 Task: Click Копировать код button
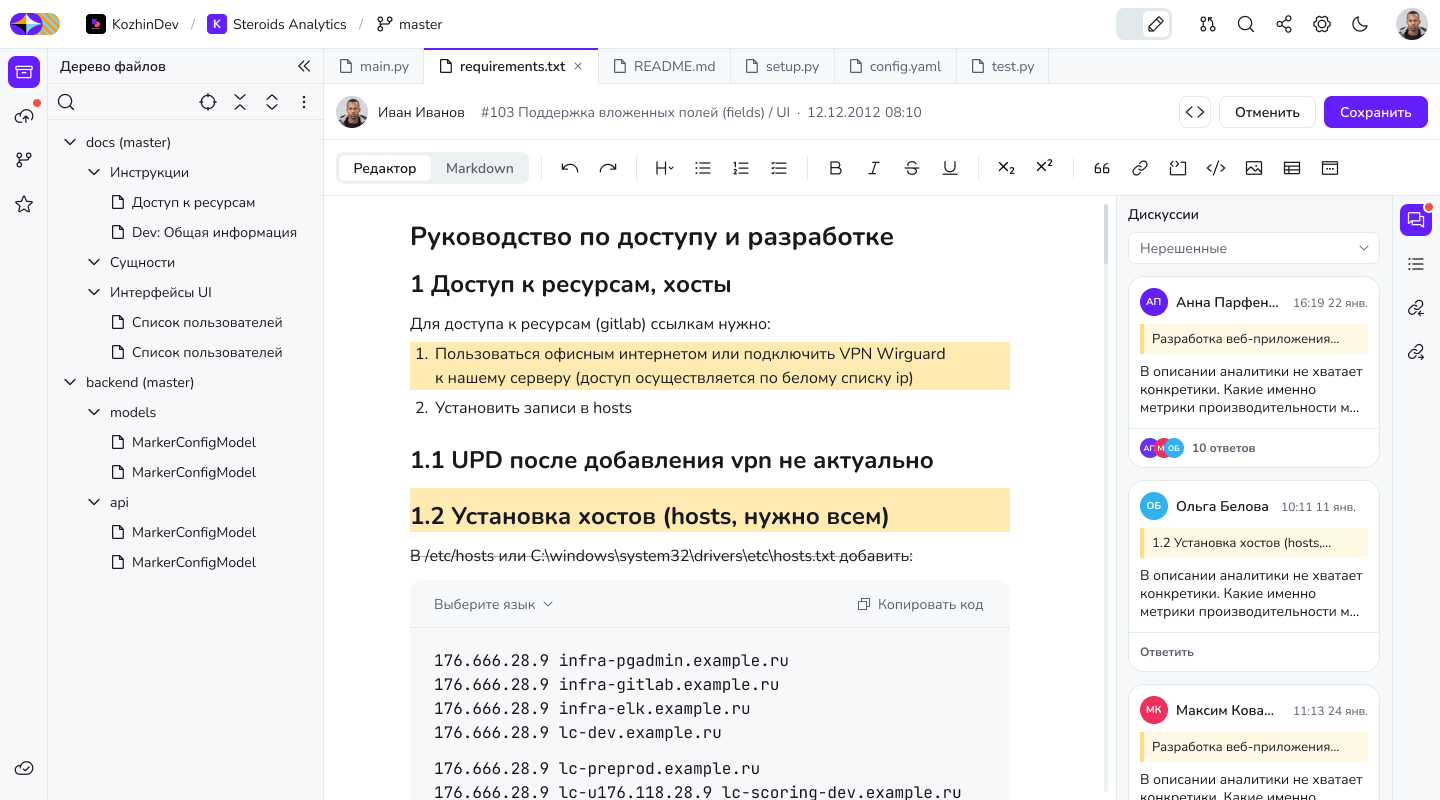[x=921, y=604]
